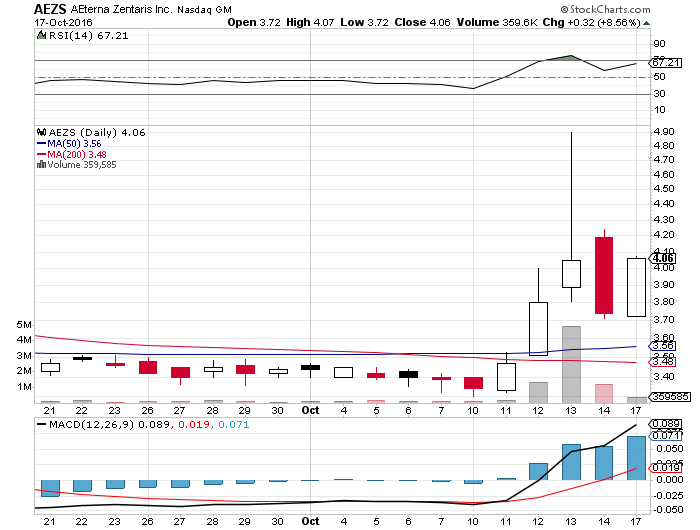Click the black line marker before MACD(12,26,9)
Screen dimensions: 700x530
42,424
